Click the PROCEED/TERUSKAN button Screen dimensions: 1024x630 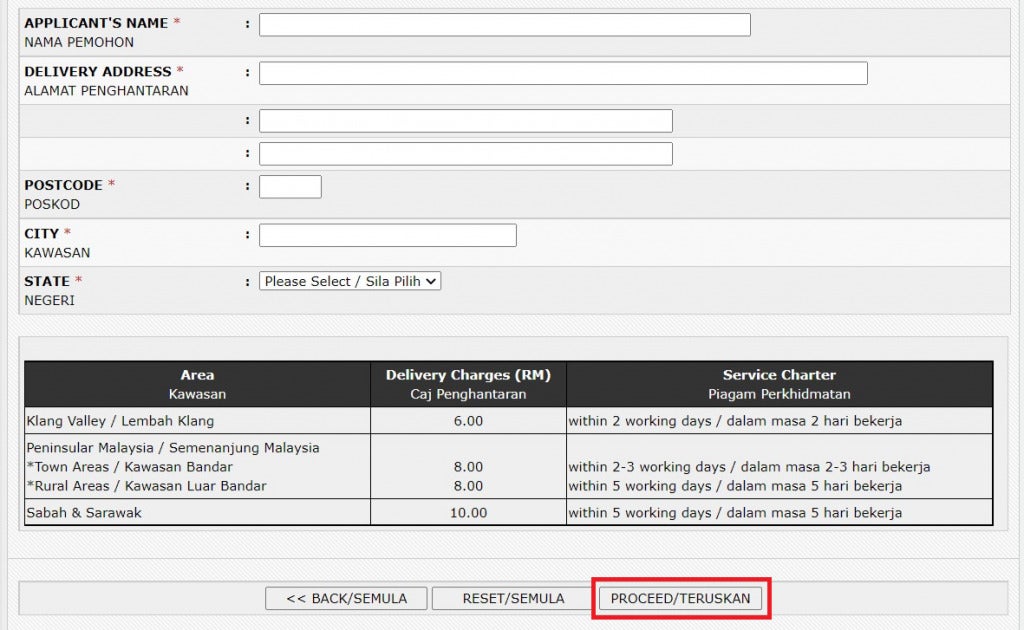click(x=681, y=597)
